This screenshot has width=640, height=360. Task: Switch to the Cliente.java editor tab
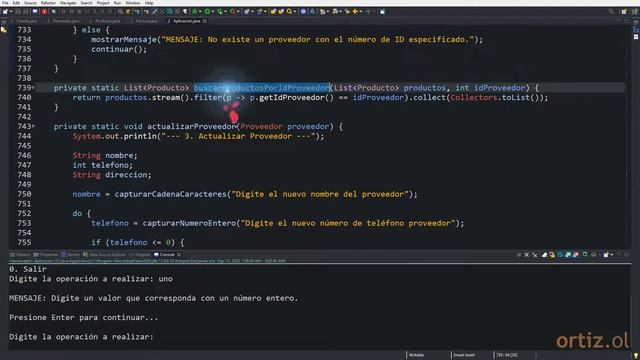tap(26, 21)
